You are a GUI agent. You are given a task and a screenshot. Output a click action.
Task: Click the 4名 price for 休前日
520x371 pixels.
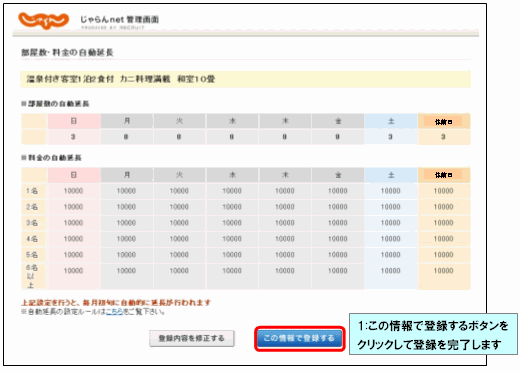click(x=443, y=239)
